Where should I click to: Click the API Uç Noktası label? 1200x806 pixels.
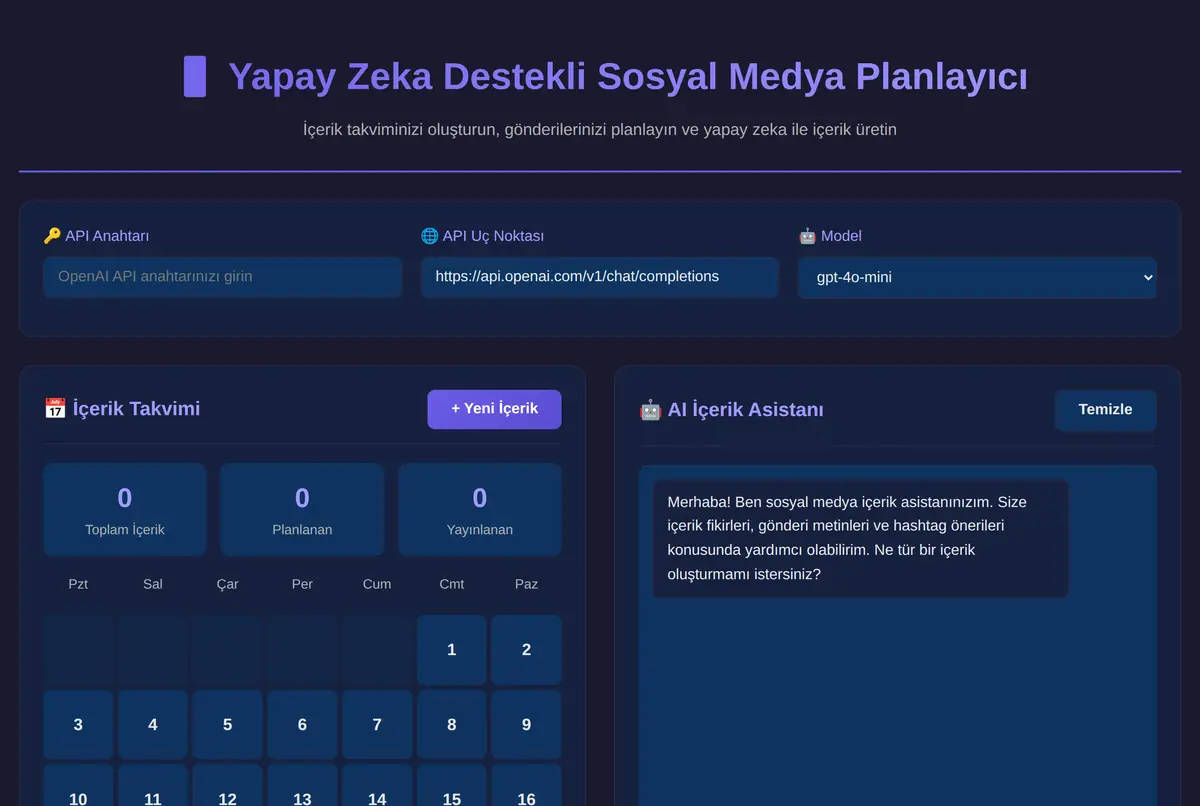[x=493, y=236]
